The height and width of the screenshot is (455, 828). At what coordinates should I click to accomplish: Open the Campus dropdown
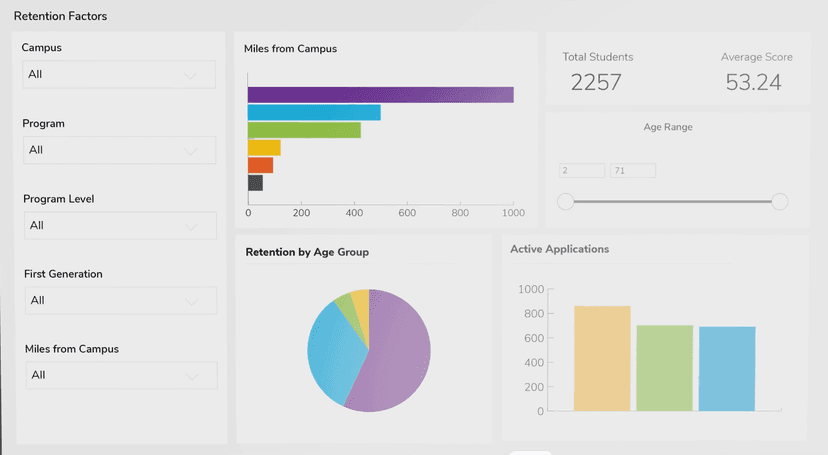(x=119, y=75)
